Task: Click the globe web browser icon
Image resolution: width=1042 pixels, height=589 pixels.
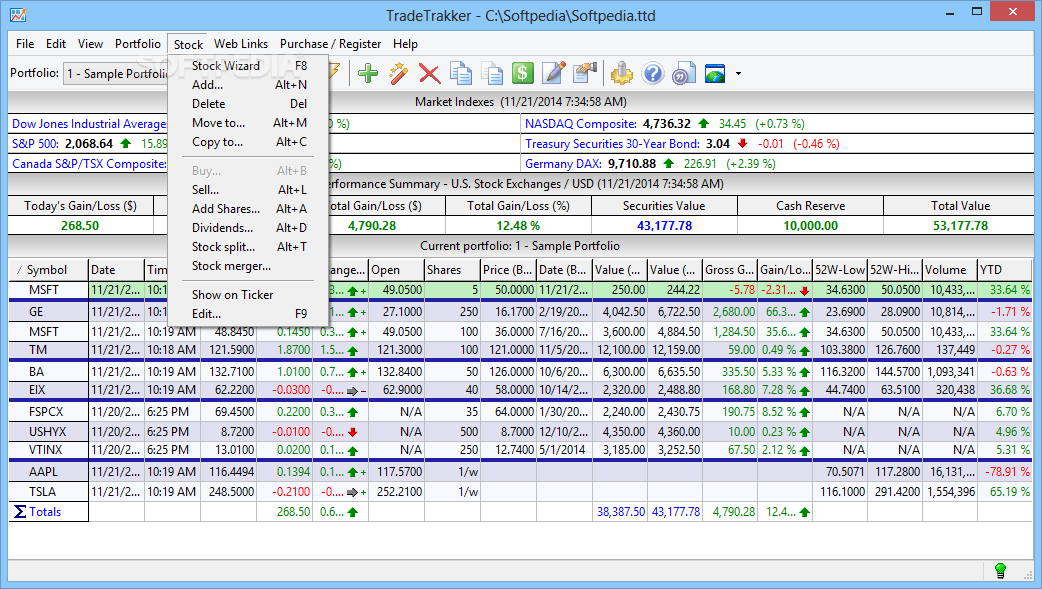Action: (715, 73)
